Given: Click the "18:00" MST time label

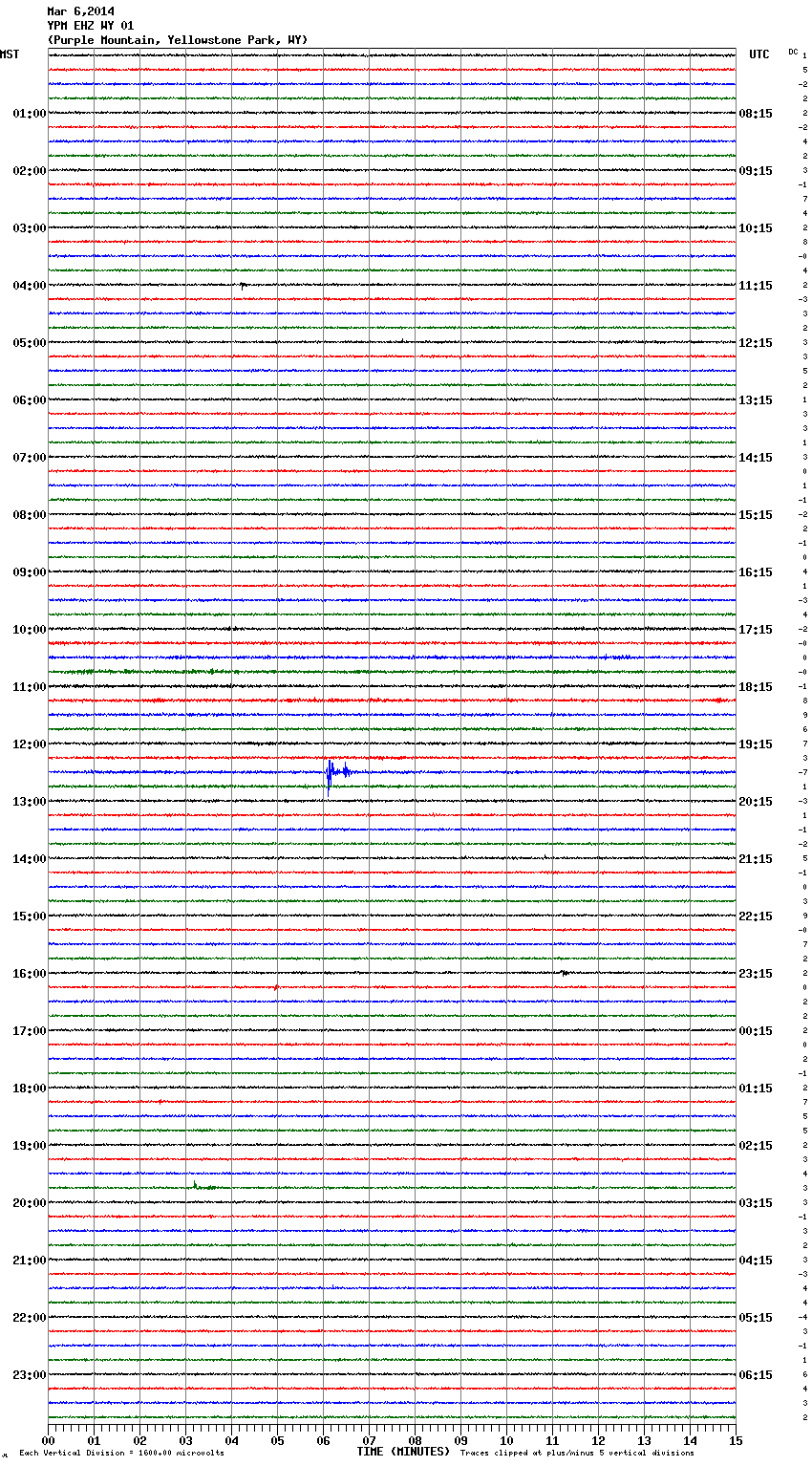Looking at the screenshot, I should coord(30,1089).
